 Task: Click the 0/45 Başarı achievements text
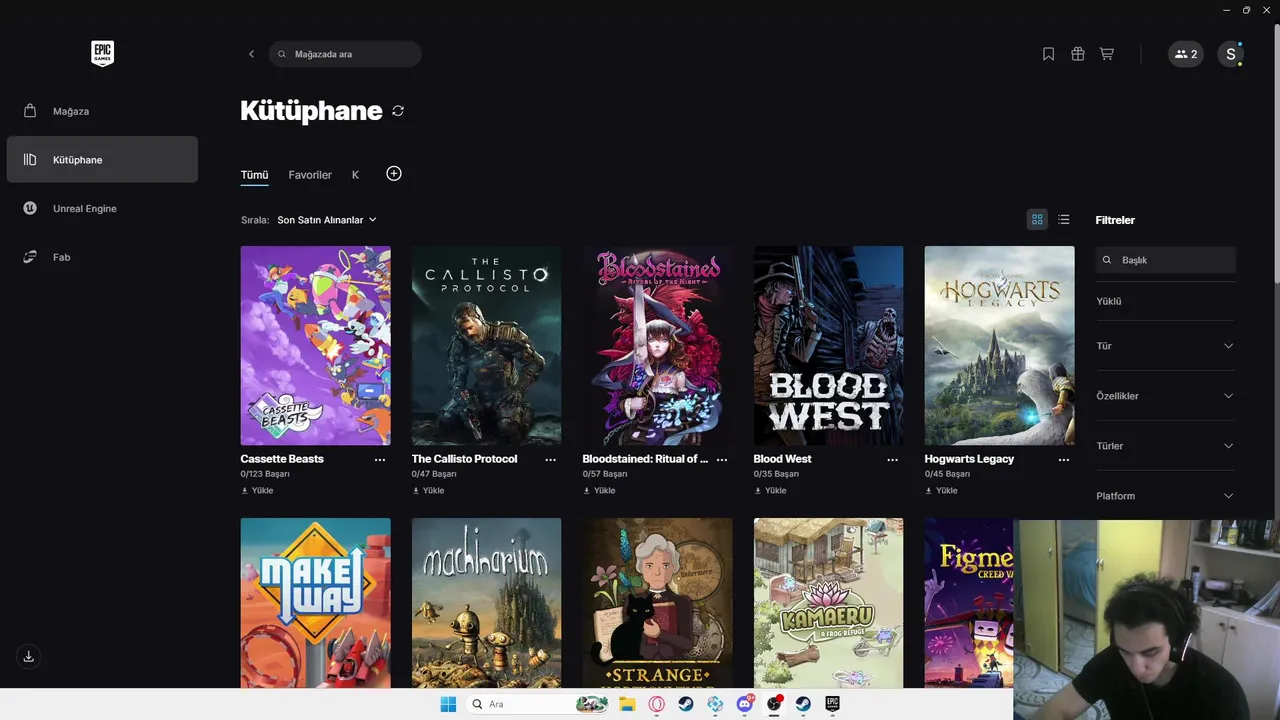point(947,474)
